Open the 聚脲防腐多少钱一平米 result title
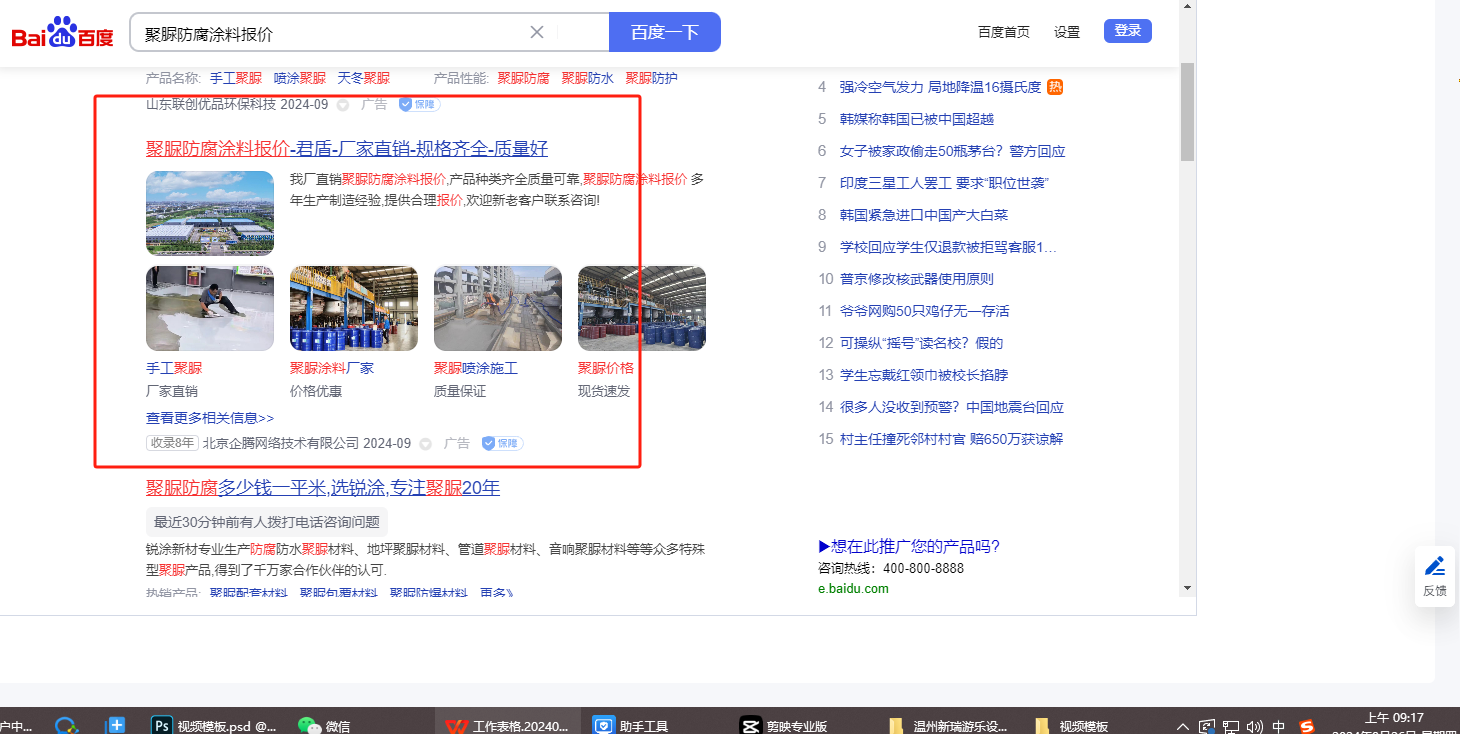The width and height of the screenshot is (1460, 734). pos(323,488)
